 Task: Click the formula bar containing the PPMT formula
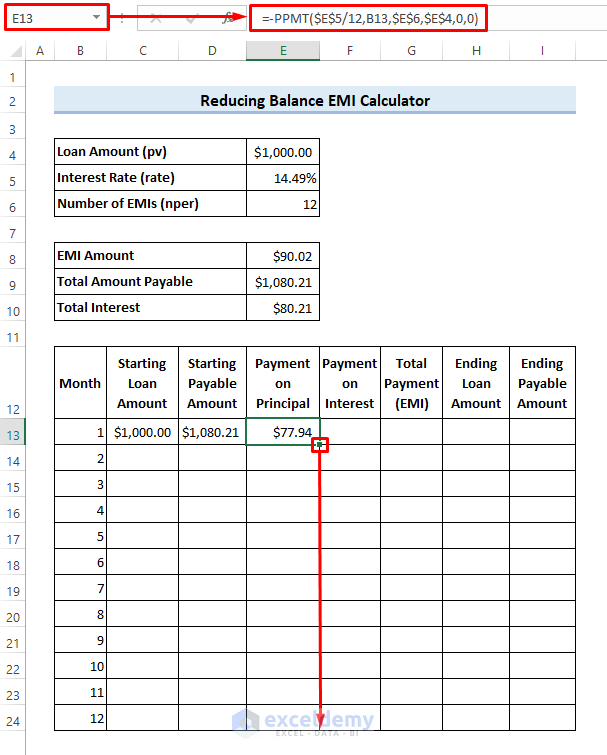coord(368,18)
